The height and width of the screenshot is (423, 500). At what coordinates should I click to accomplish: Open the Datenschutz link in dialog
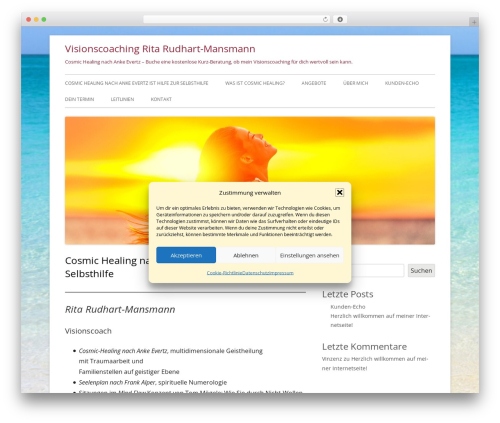point(255,273)
